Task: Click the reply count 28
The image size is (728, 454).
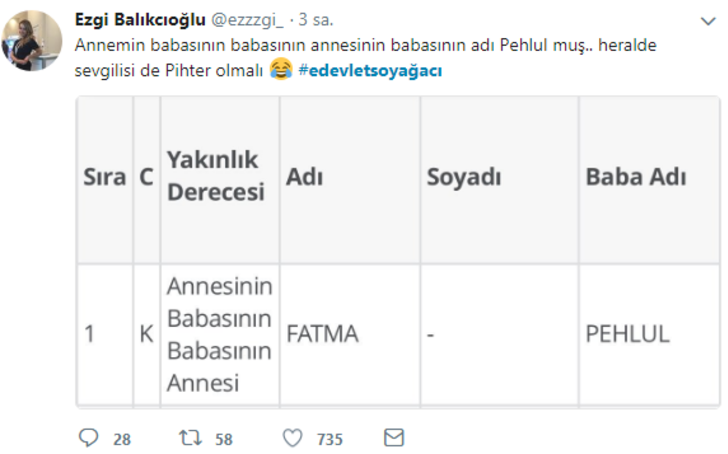Action: 122,439
